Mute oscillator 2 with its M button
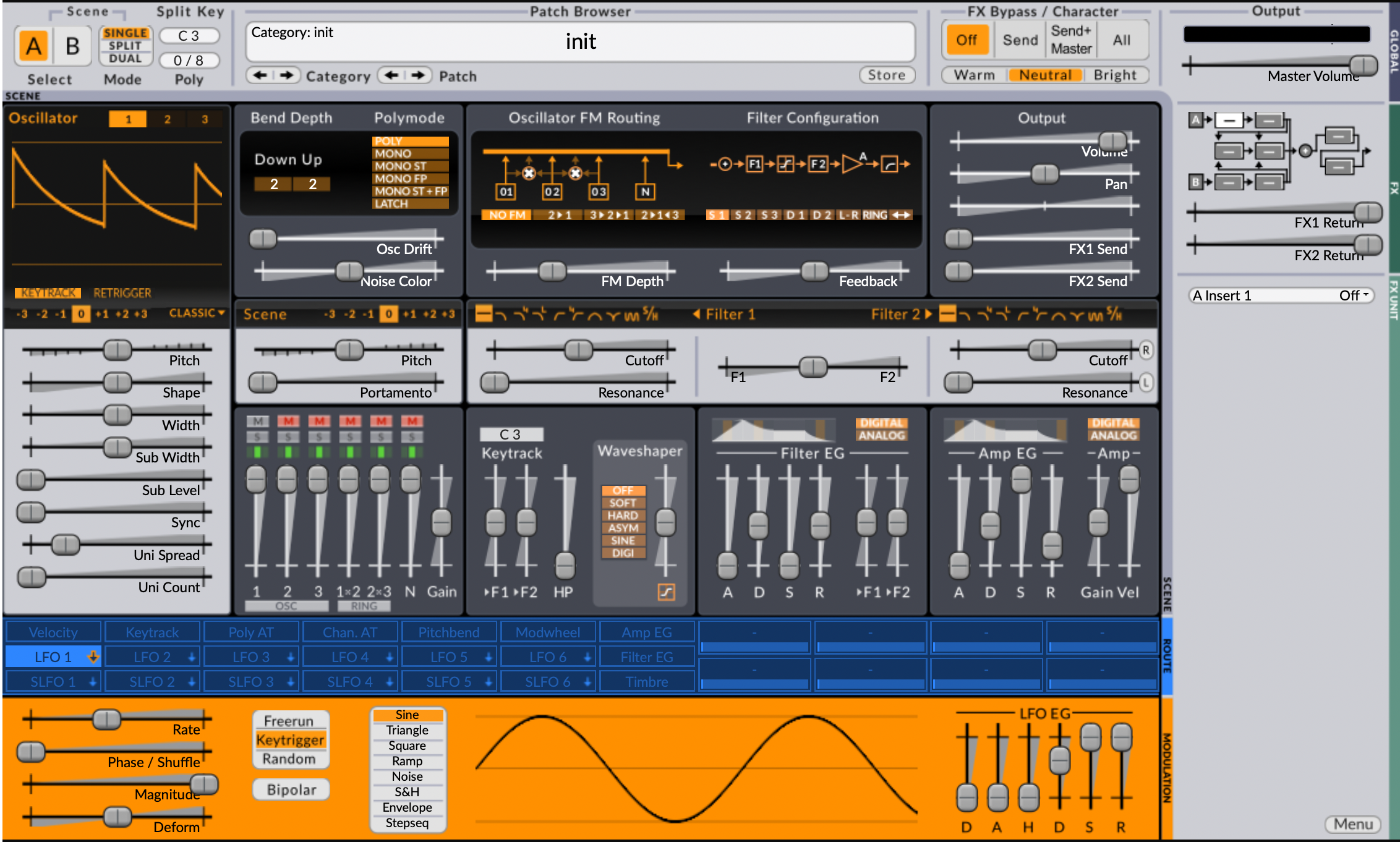This screenshot has height=842, width=1400. (288, 421)
